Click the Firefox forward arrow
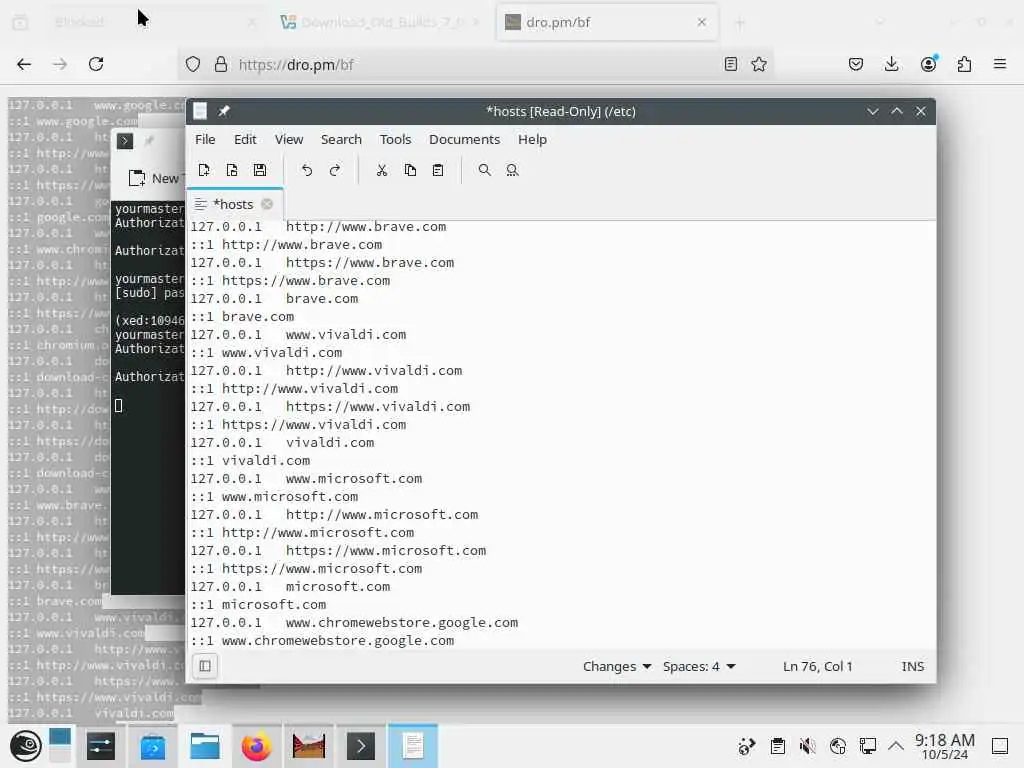The image size is (1024, 768). 60,64
